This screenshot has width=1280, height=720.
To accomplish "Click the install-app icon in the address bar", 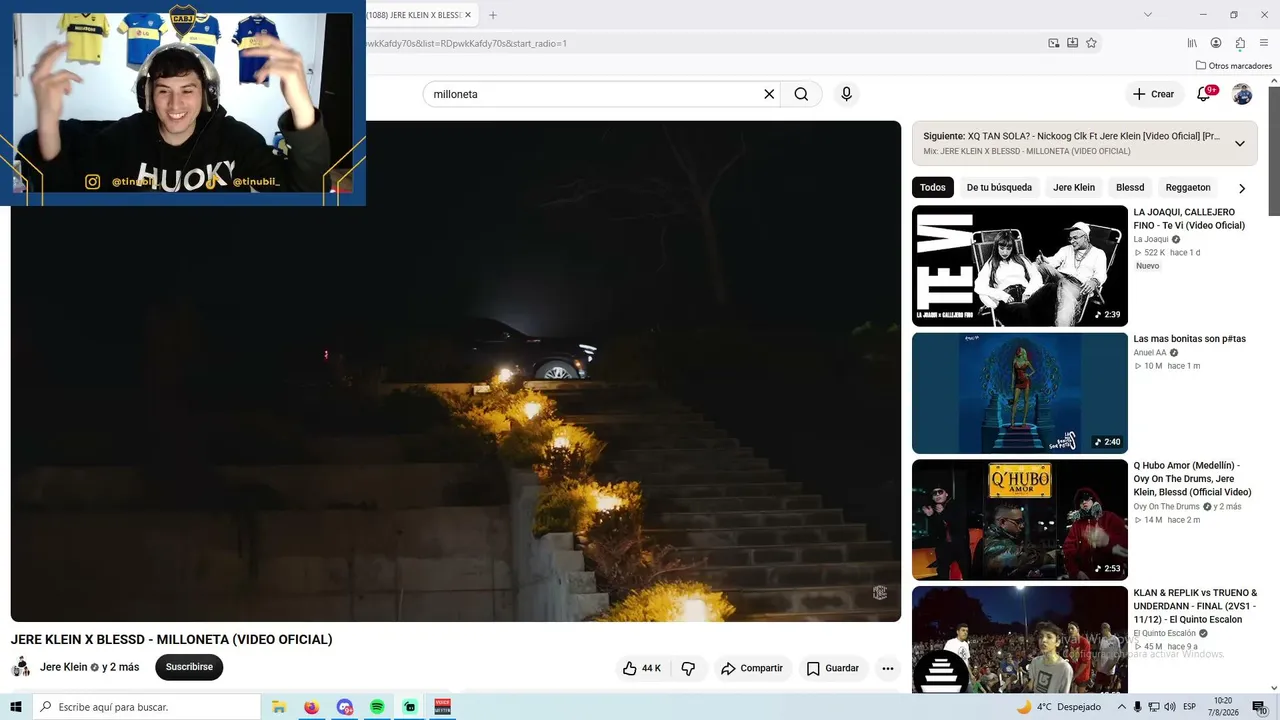I will 1073,43.
